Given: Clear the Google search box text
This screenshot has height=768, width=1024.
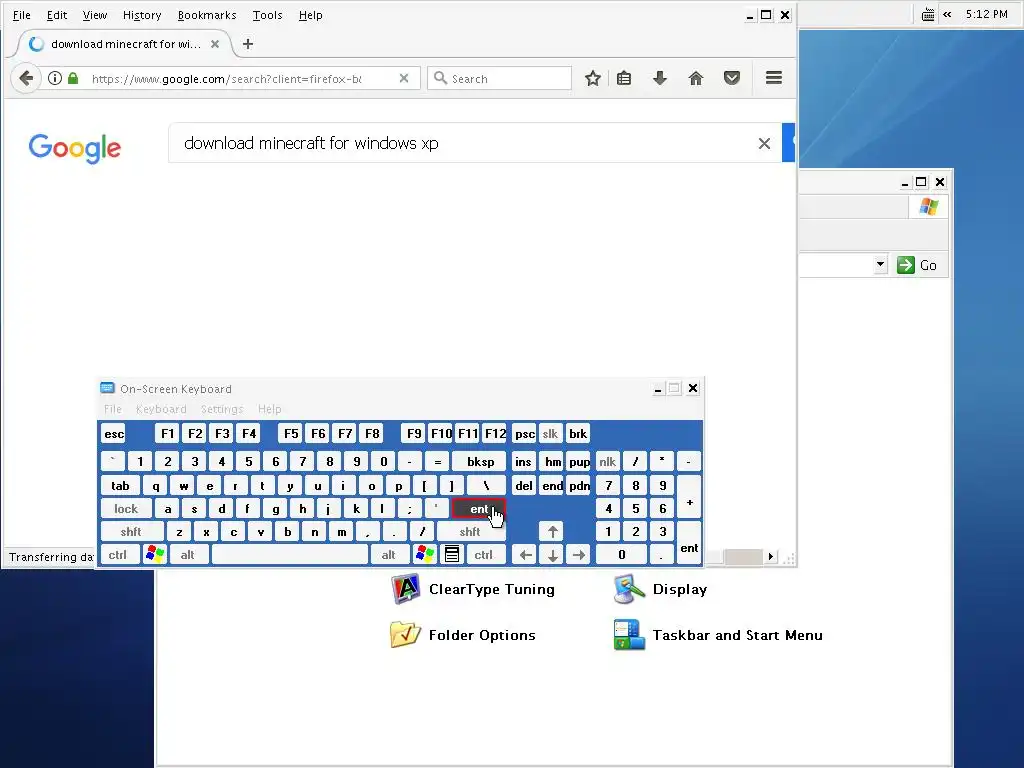Looking at the screenshot, I should (x=764, y=143).
